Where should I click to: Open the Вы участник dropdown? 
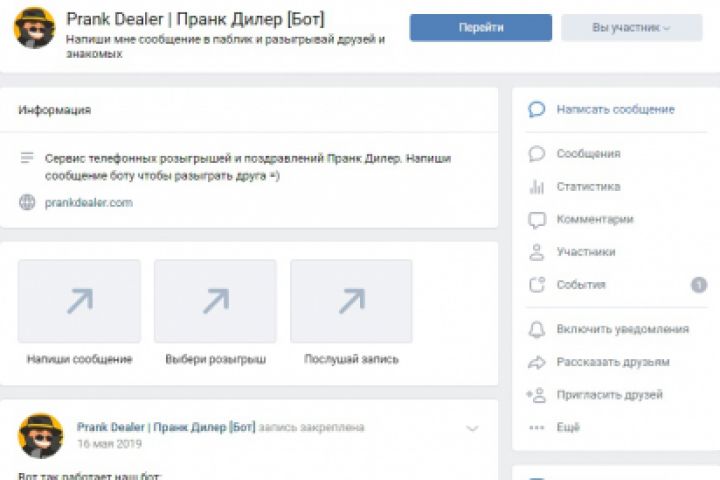pyautogui.click(x=631, y=28)
